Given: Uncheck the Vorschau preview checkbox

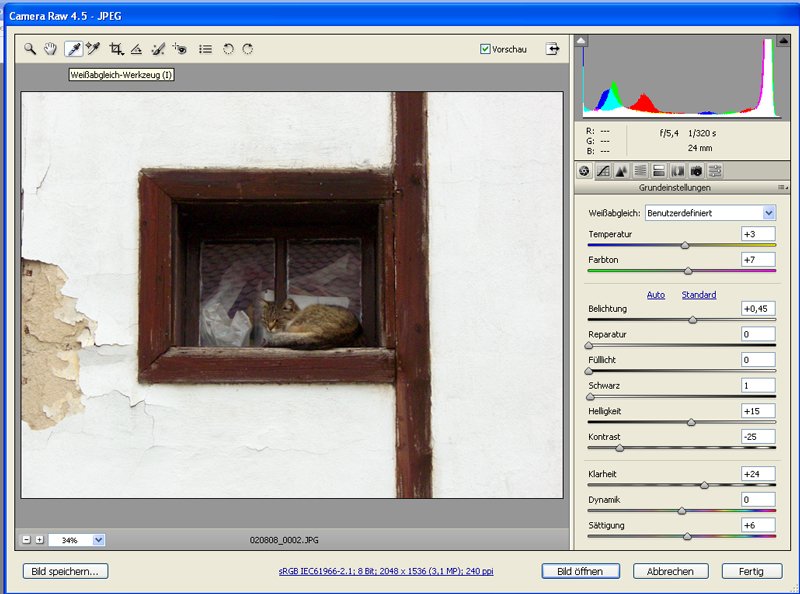Looking at the screenshot, I should [x=486, y=49].
